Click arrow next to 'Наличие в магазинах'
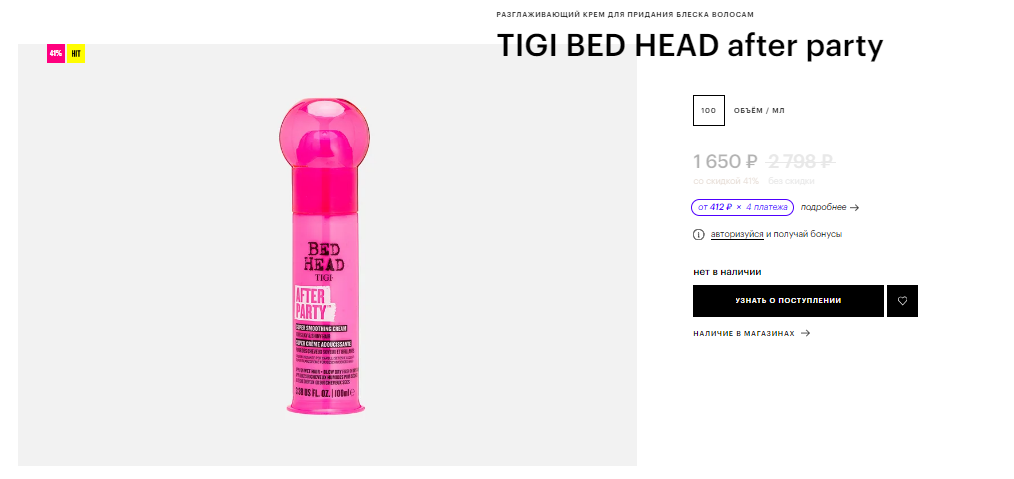 [805, 334]
